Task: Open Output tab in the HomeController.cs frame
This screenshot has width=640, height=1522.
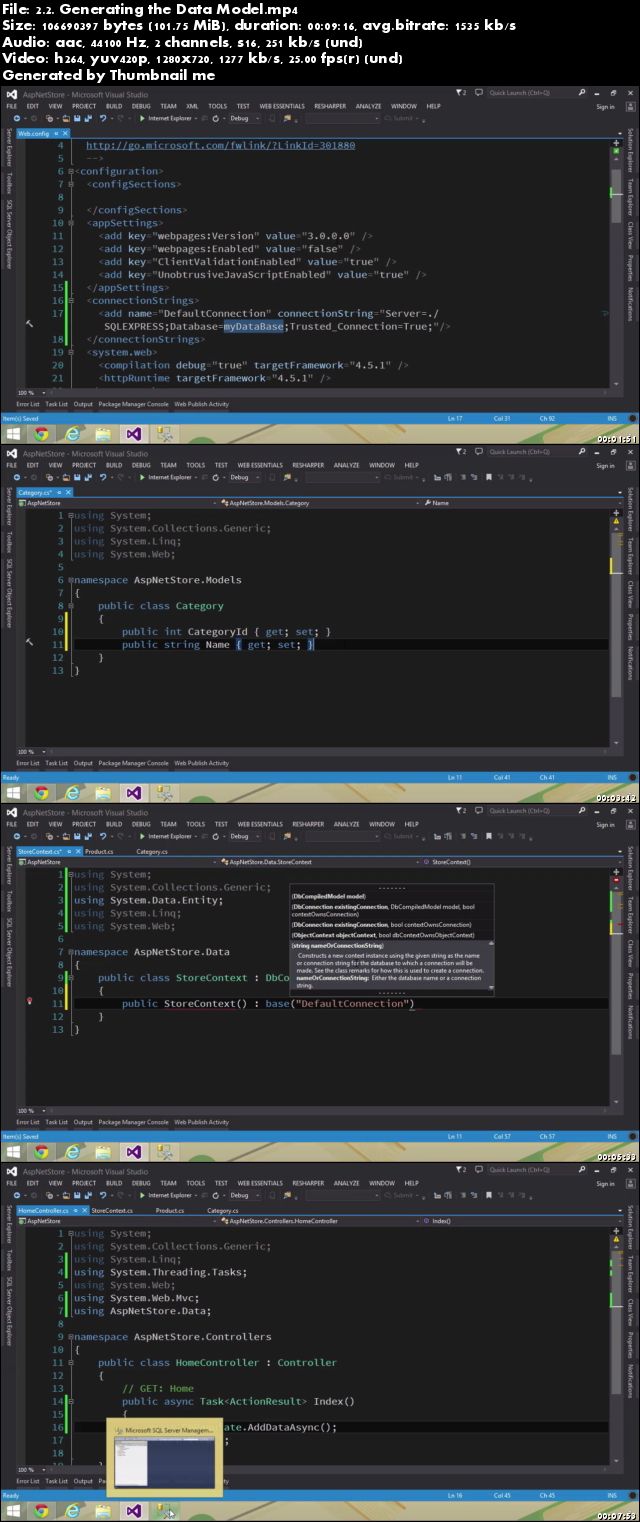Action: [83, 1481]
